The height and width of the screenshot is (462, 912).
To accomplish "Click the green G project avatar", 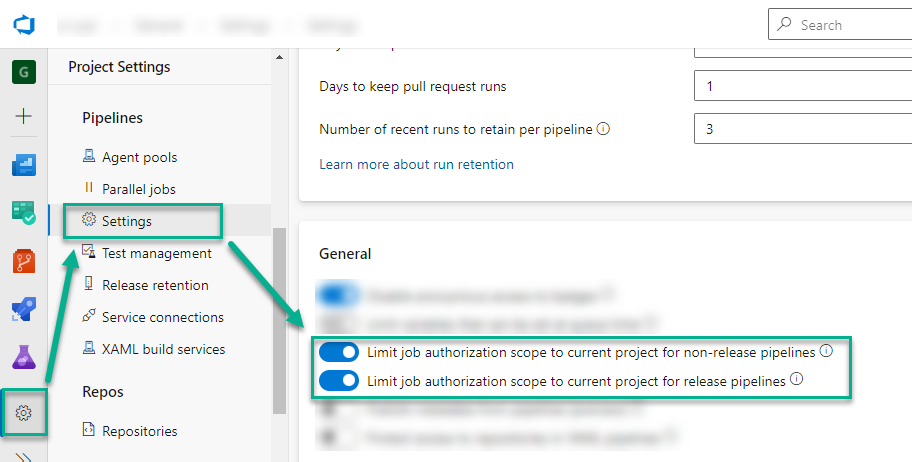I will [23, 72].
